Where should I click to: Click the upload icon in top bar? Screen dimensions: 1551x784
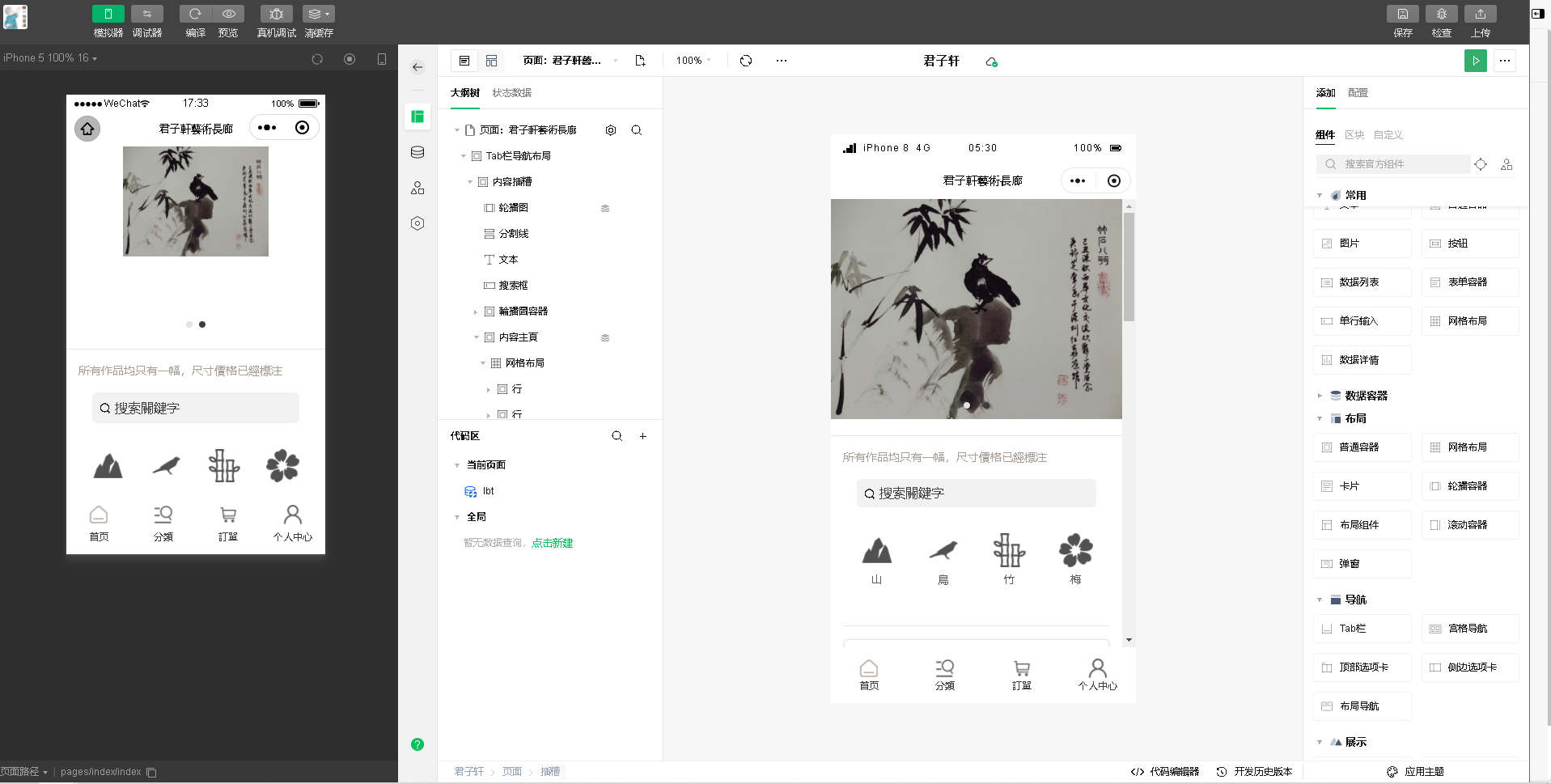tap(1481, 14)
